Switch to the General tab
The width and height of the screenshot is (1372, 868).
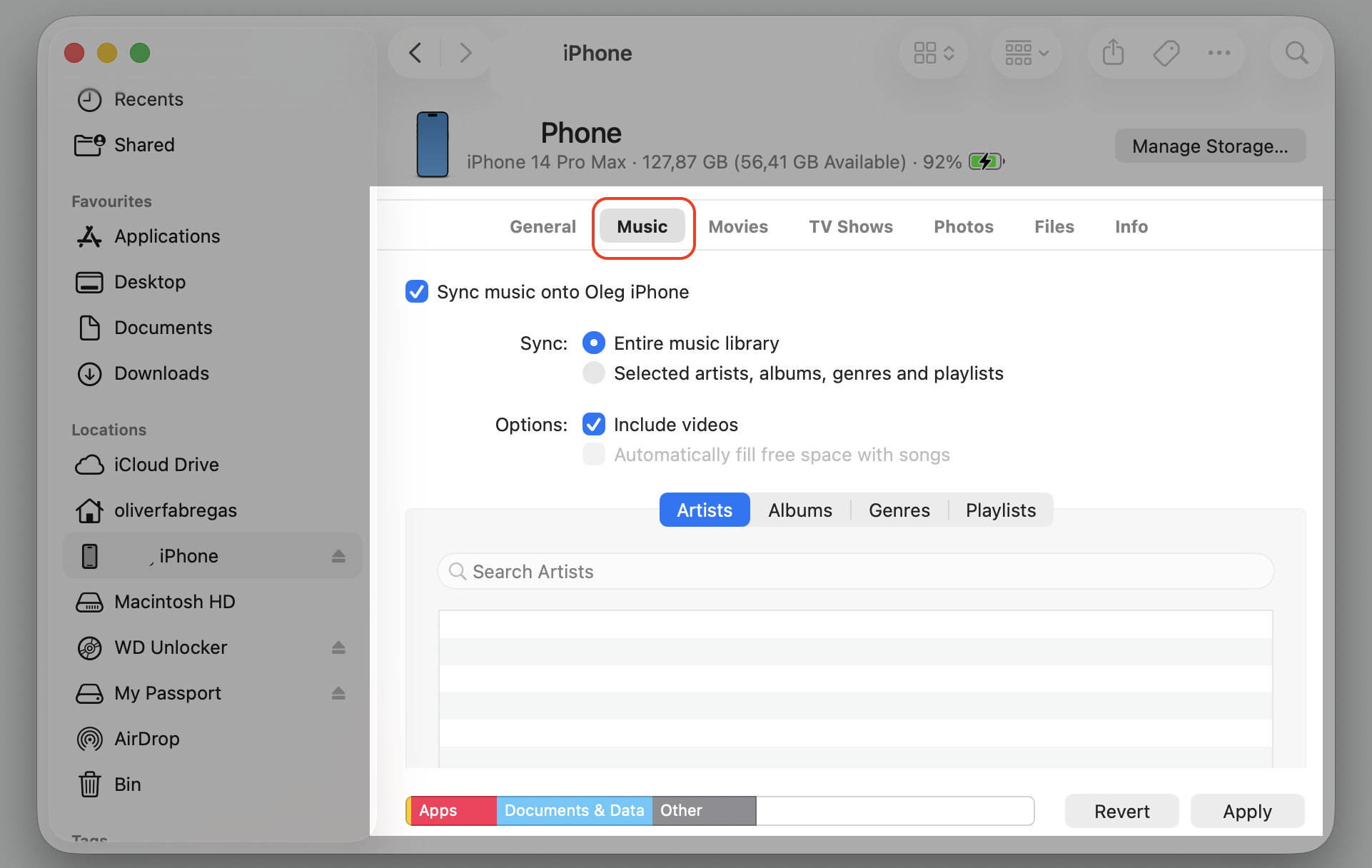(543, 226)
